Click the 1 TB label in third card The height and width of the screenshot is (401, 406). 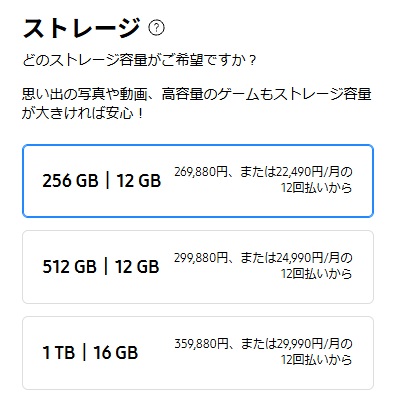(59, 353)
